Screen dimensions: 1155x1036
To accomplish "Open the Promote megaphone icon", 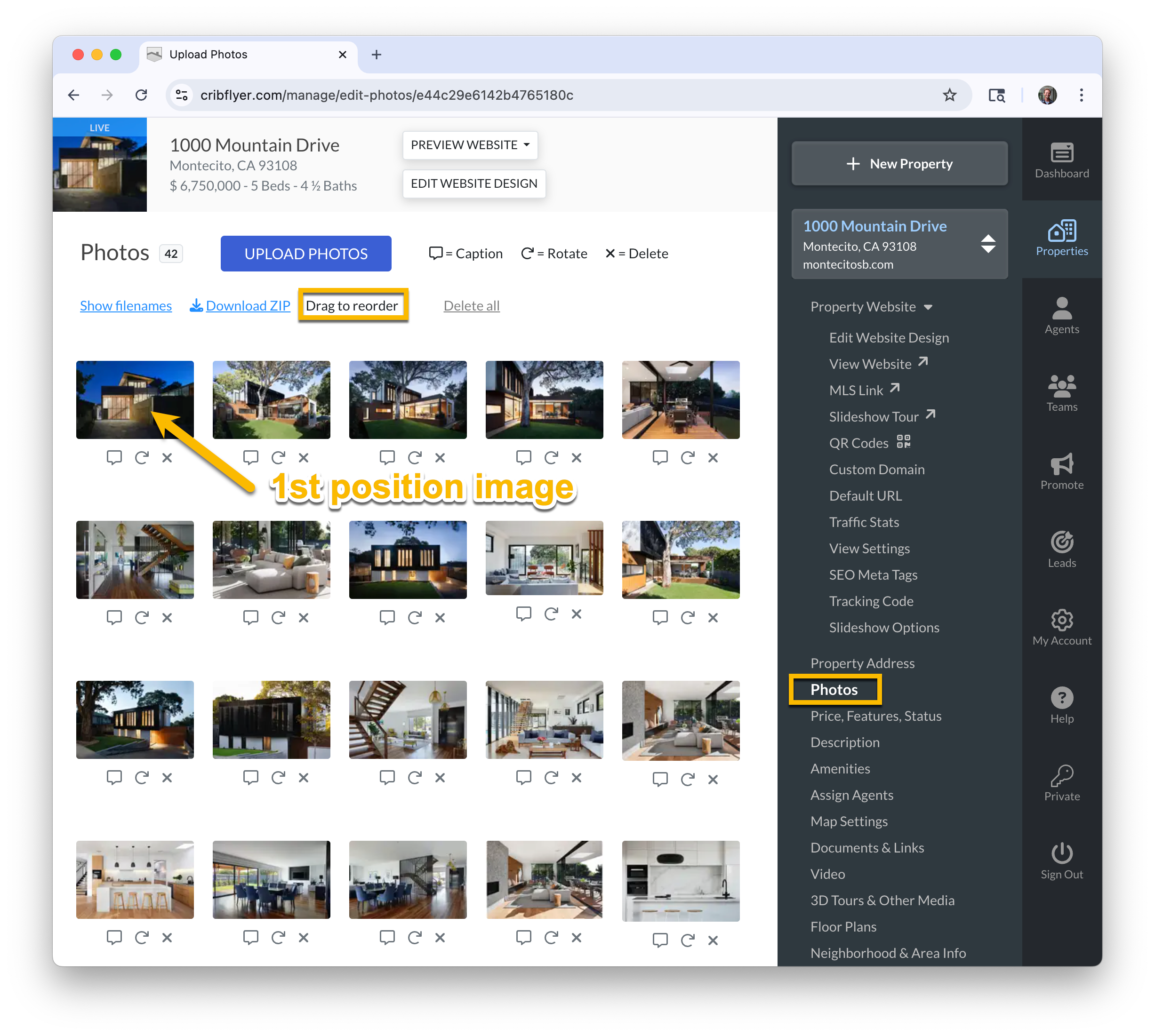I will pyautogui.click(x=1061, y=471).
